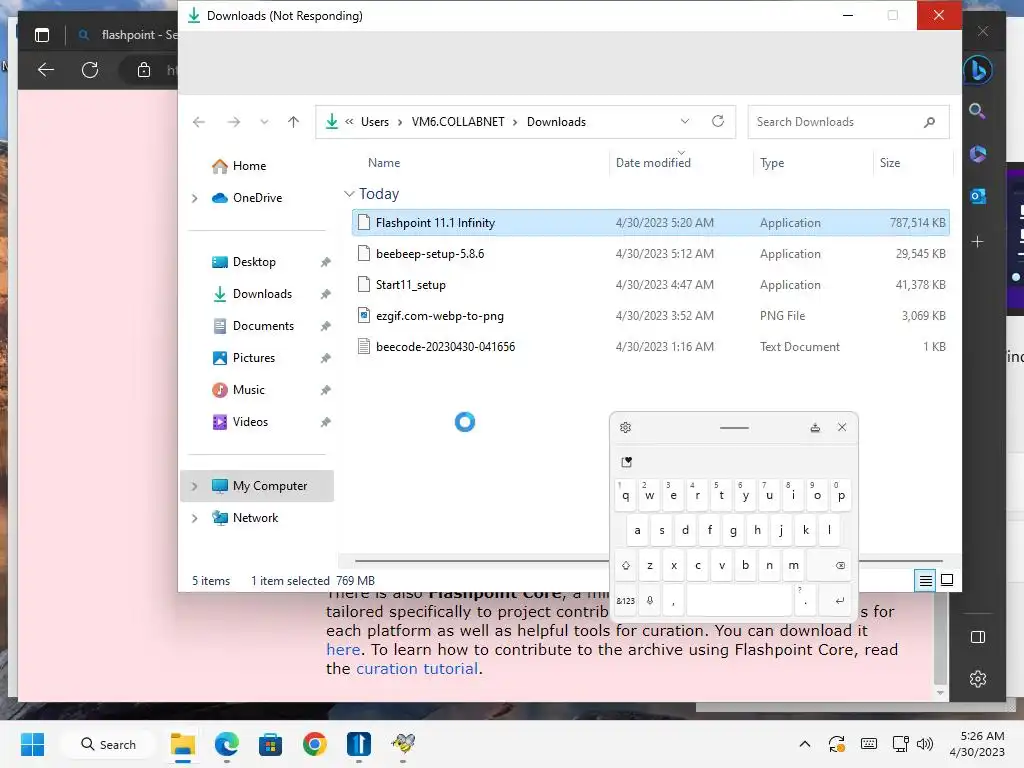
Task: Open Outlook icon in Edge sidebar
Action: coord(978,196)
